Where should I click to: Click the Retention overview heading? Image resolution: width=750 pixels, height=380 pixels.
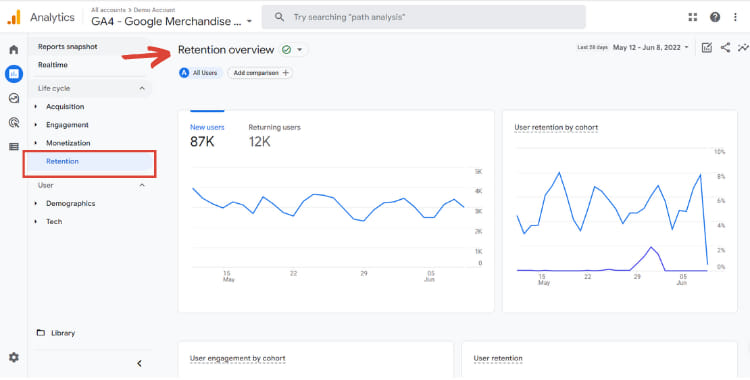point(226,50)
